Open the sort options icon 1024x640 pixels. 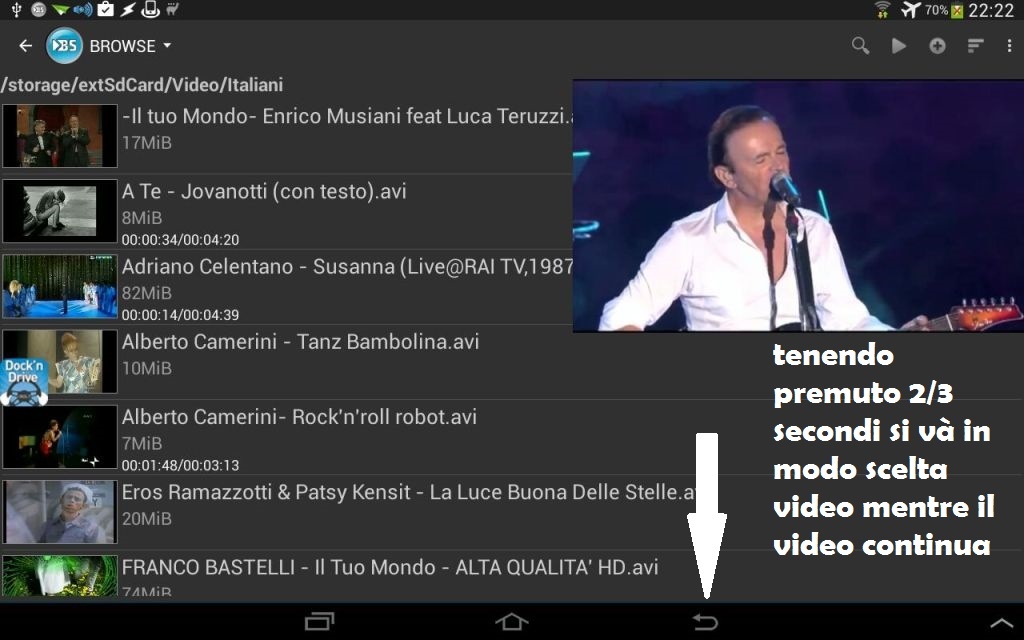pos(975,46)
